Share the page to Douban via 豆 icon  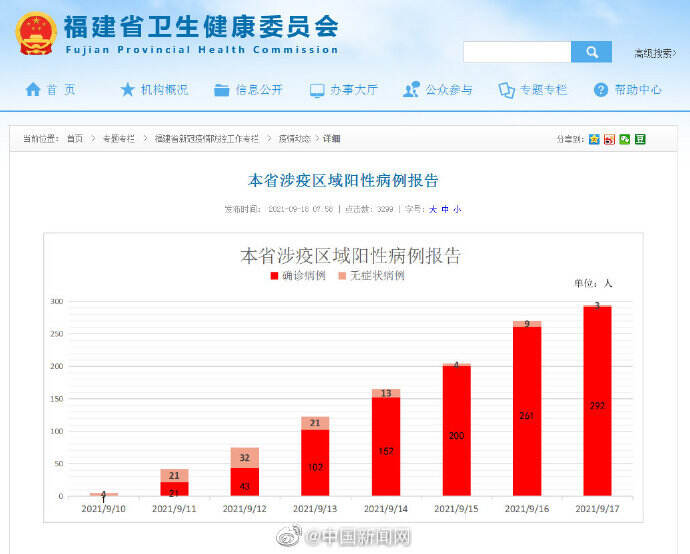point(640,139)
